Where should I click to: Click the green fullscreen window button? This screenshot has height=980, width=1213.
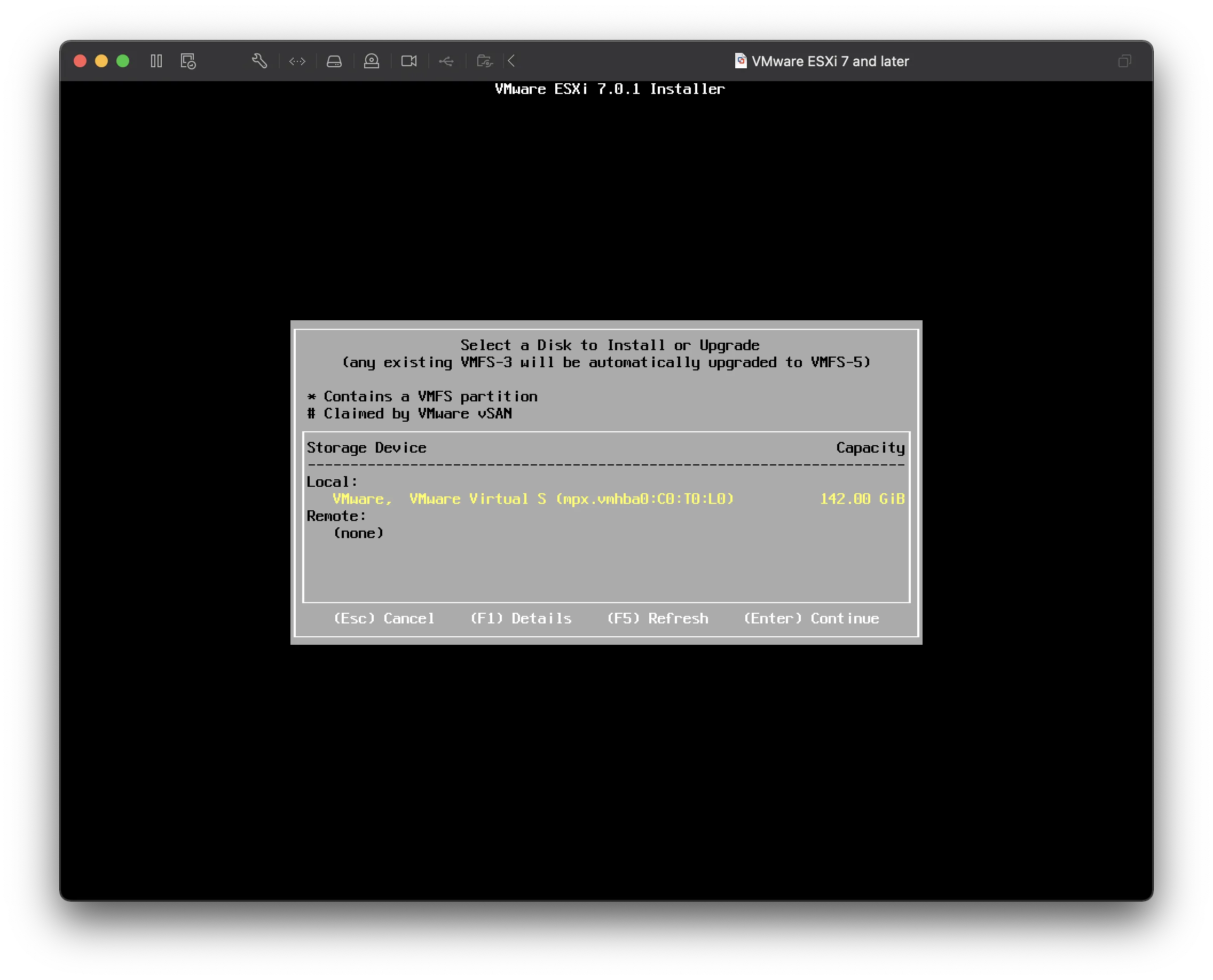point(123,61)
